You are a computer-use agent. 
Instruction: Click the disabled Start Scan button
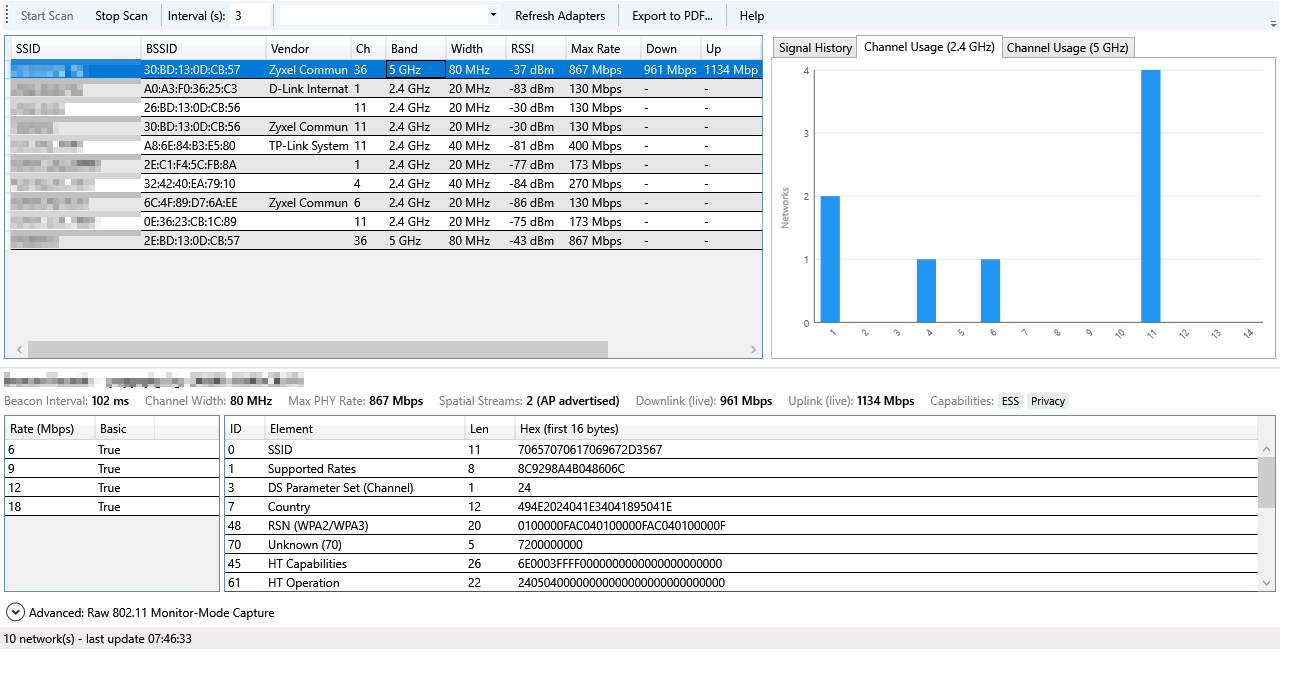coord(47,15)
